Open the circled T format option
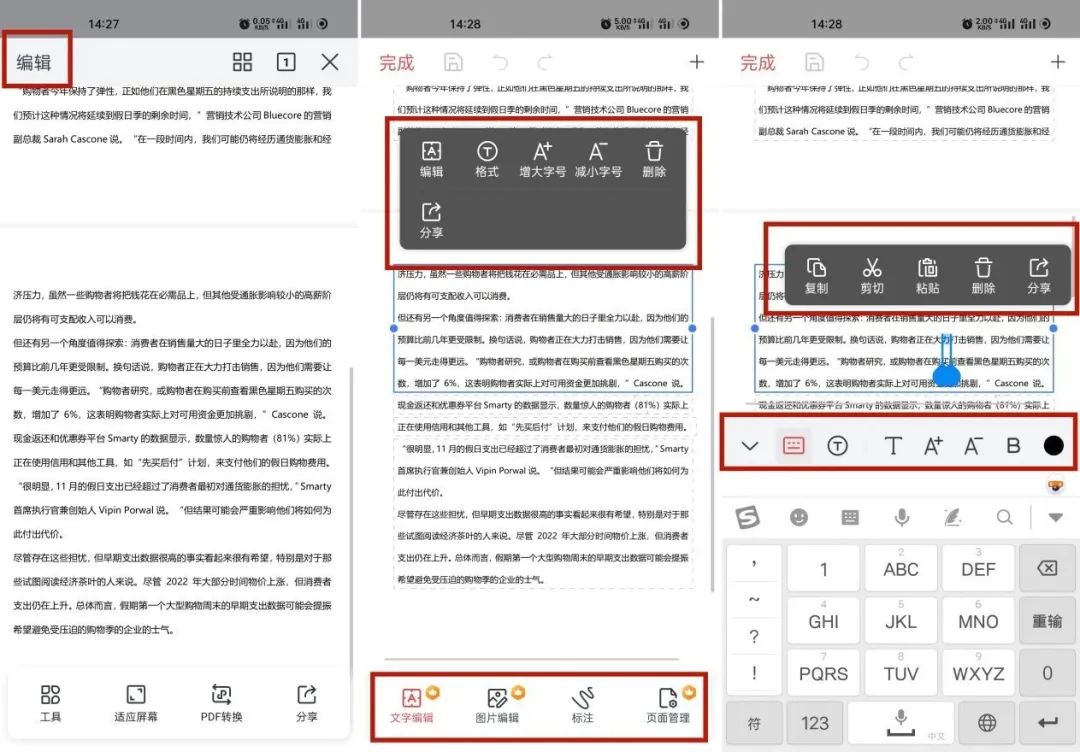Screen dimensions: 1080x752 pyautogui.click(x=838, y=446)
